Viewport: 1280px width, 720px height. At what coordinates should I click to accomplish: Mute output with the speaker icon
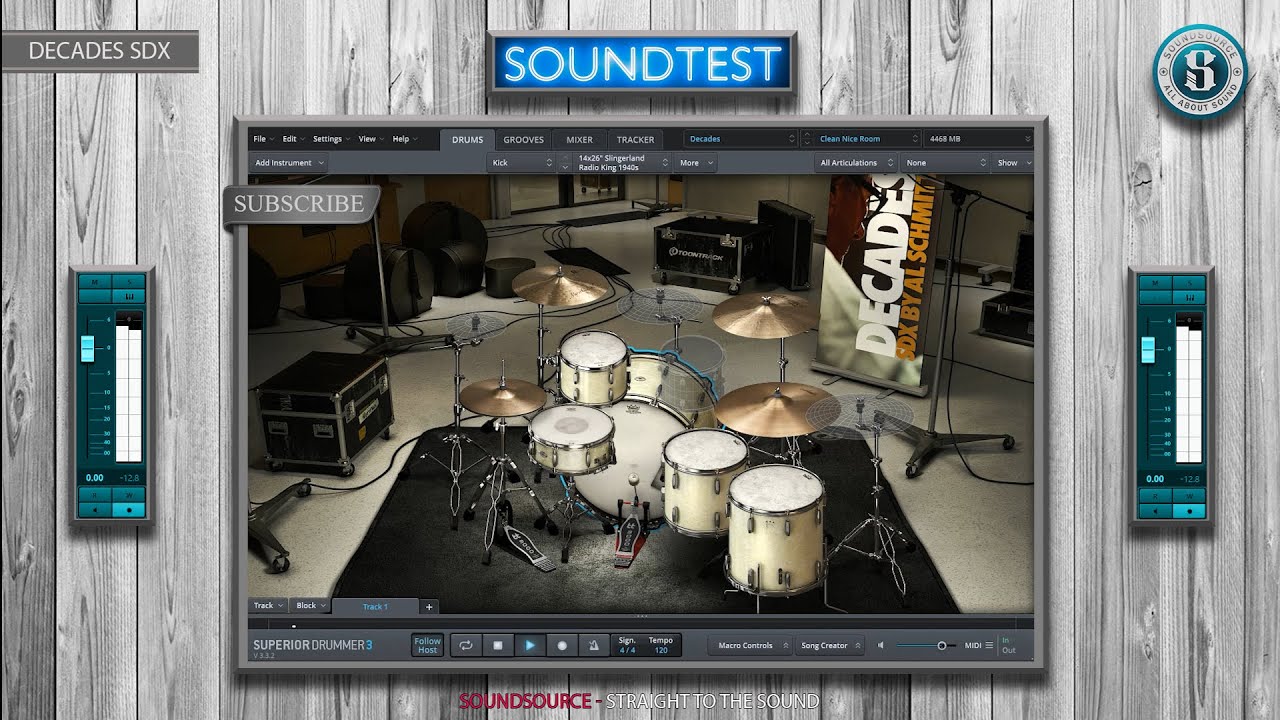point(881,646)
